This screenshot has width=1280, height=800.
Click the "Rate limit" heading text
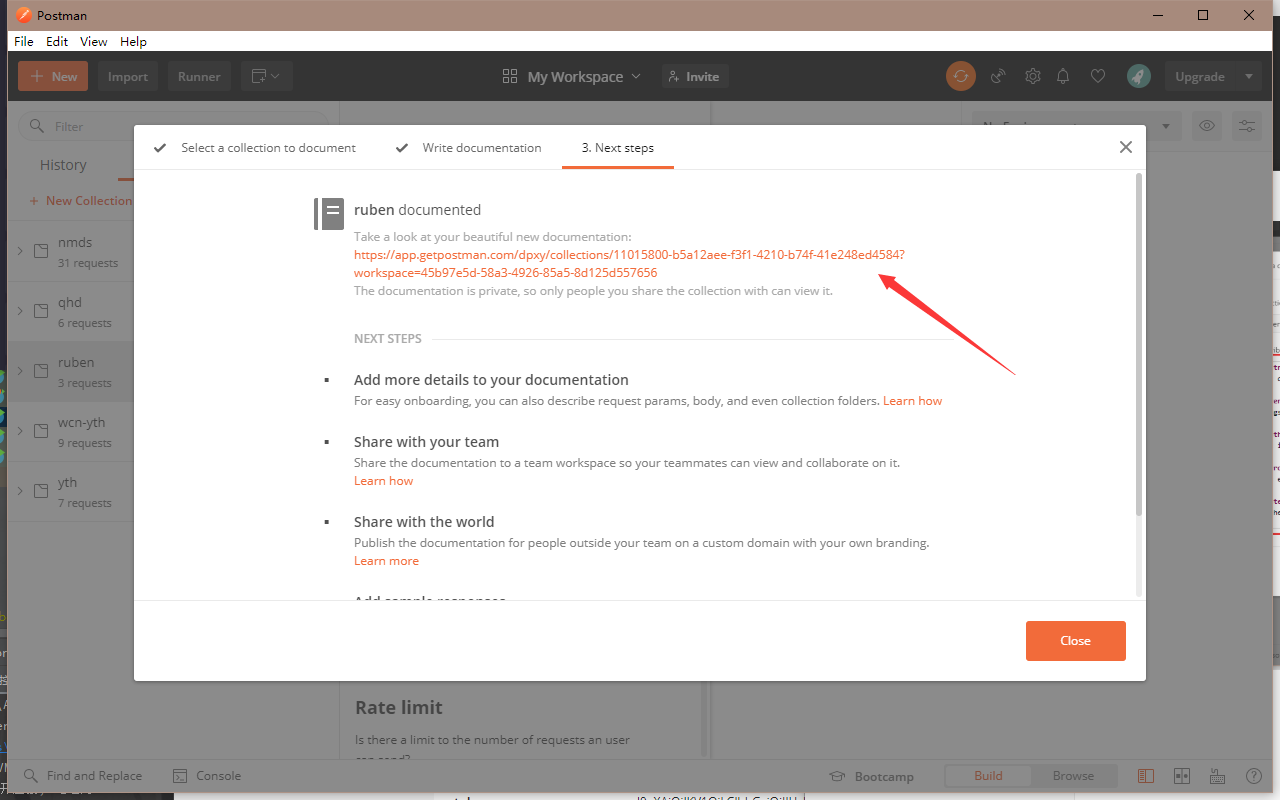click(x=399, y=708)
